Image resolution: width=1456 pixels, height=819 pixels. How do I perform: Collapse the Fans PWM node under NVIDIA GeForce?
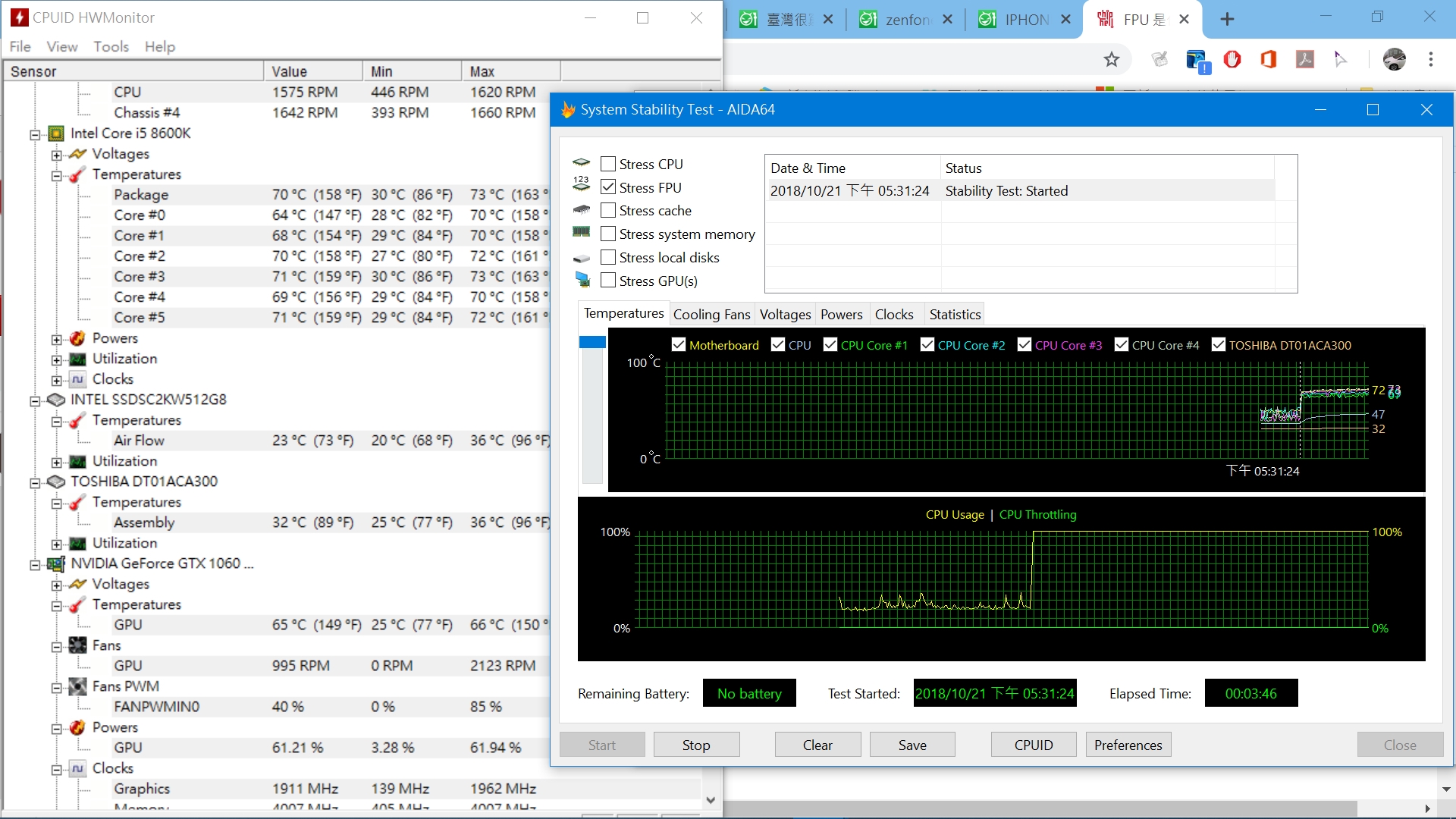tap(57, 688)
